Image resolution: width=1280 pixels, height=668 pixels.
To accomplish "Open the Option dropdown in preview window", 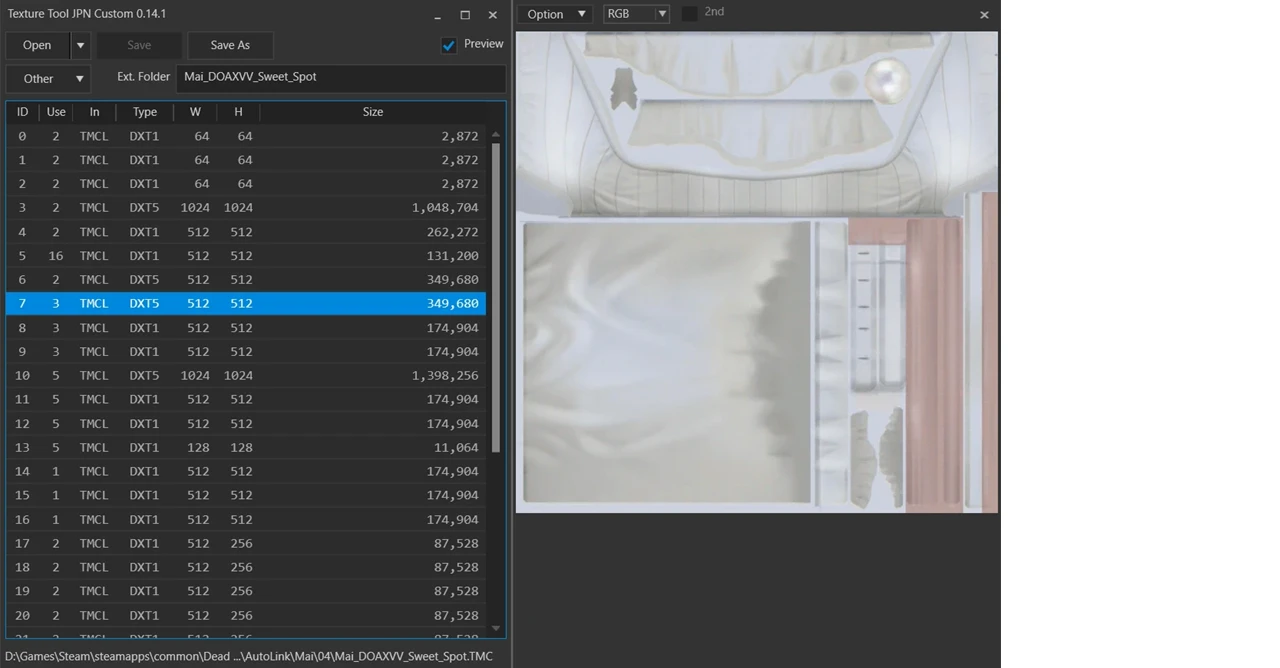I will [557, 14].
